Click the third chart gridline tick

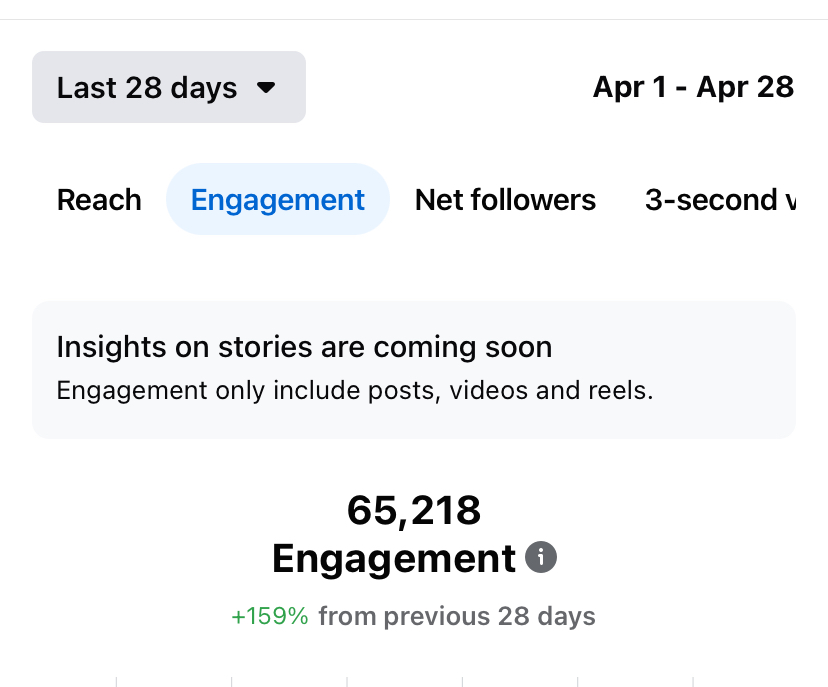347,682
